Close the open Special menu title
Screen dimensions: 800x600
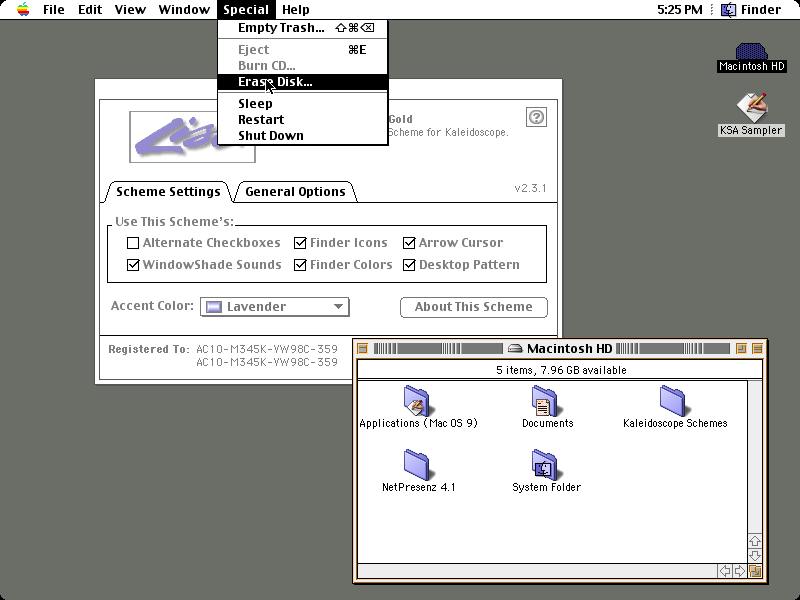pos(246,10)
